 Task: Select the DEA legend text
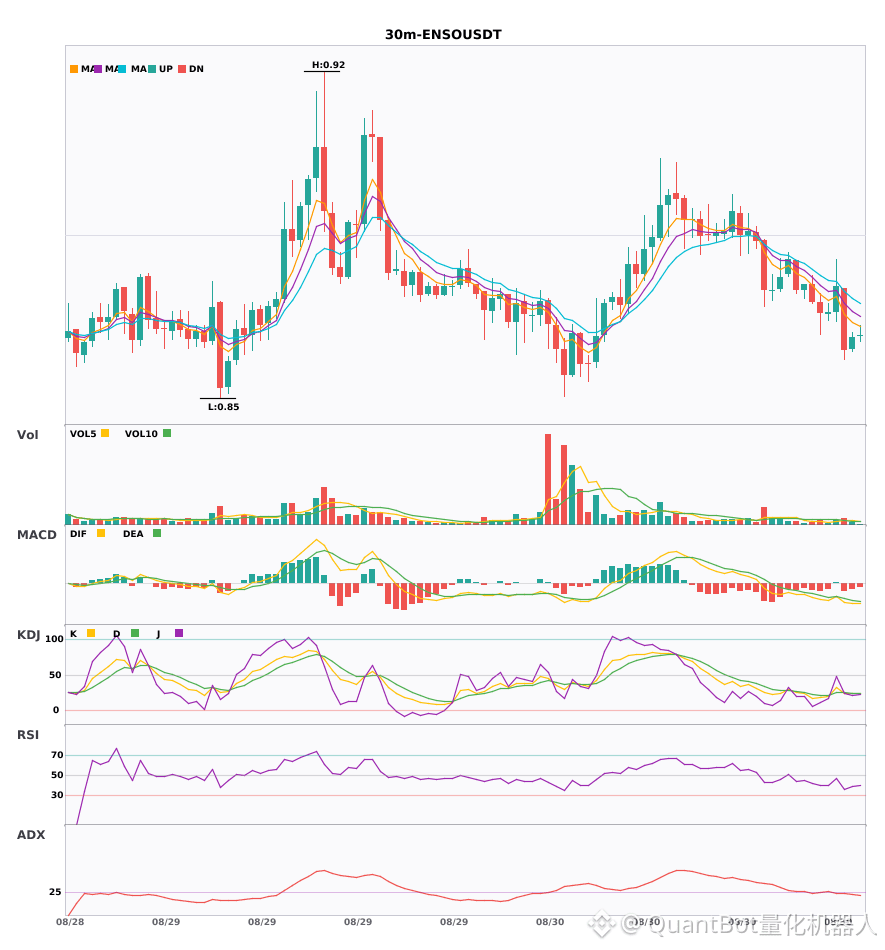click(133, 534)
